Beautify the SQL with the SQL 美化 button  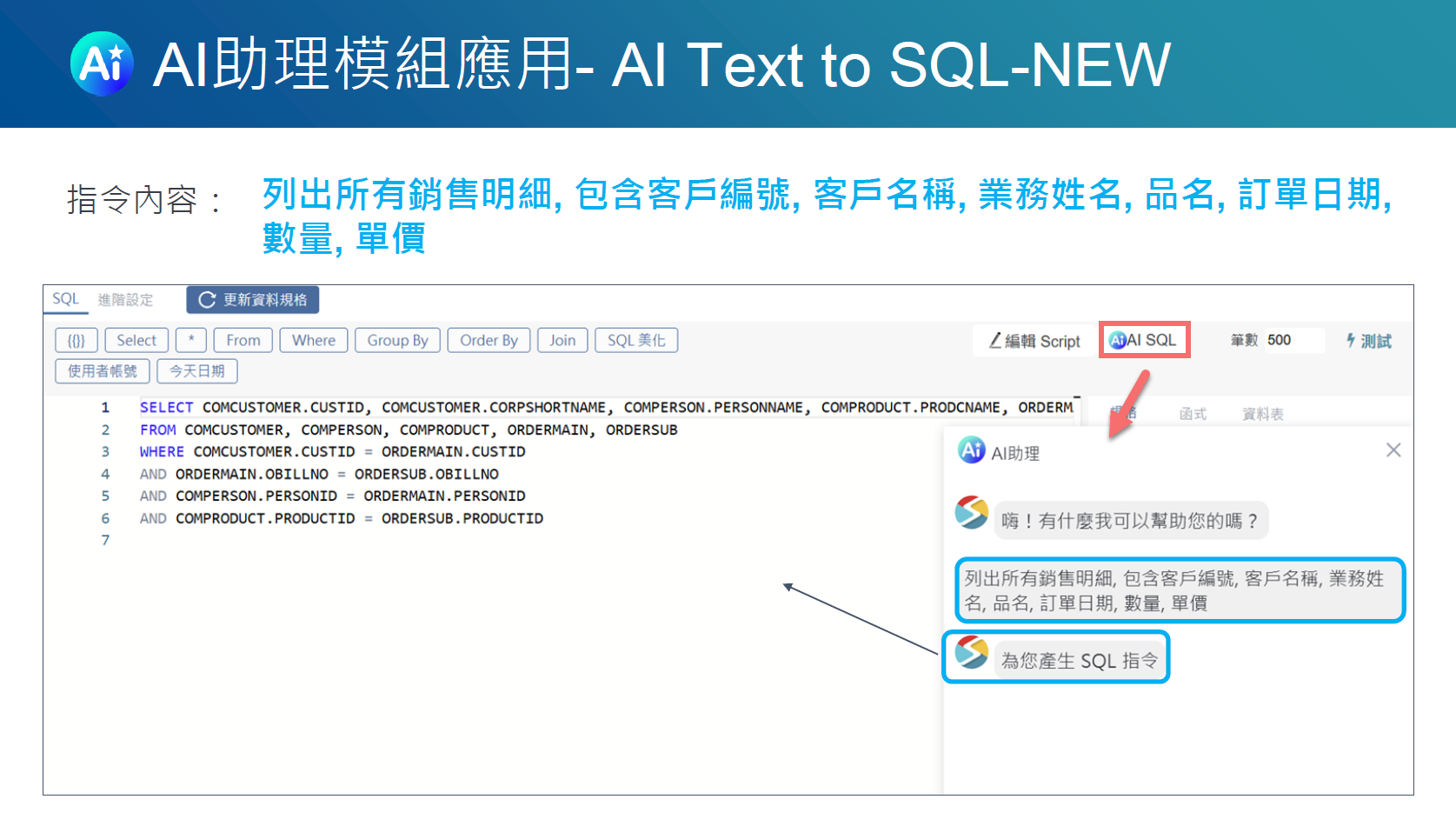(x=635, y=340)
